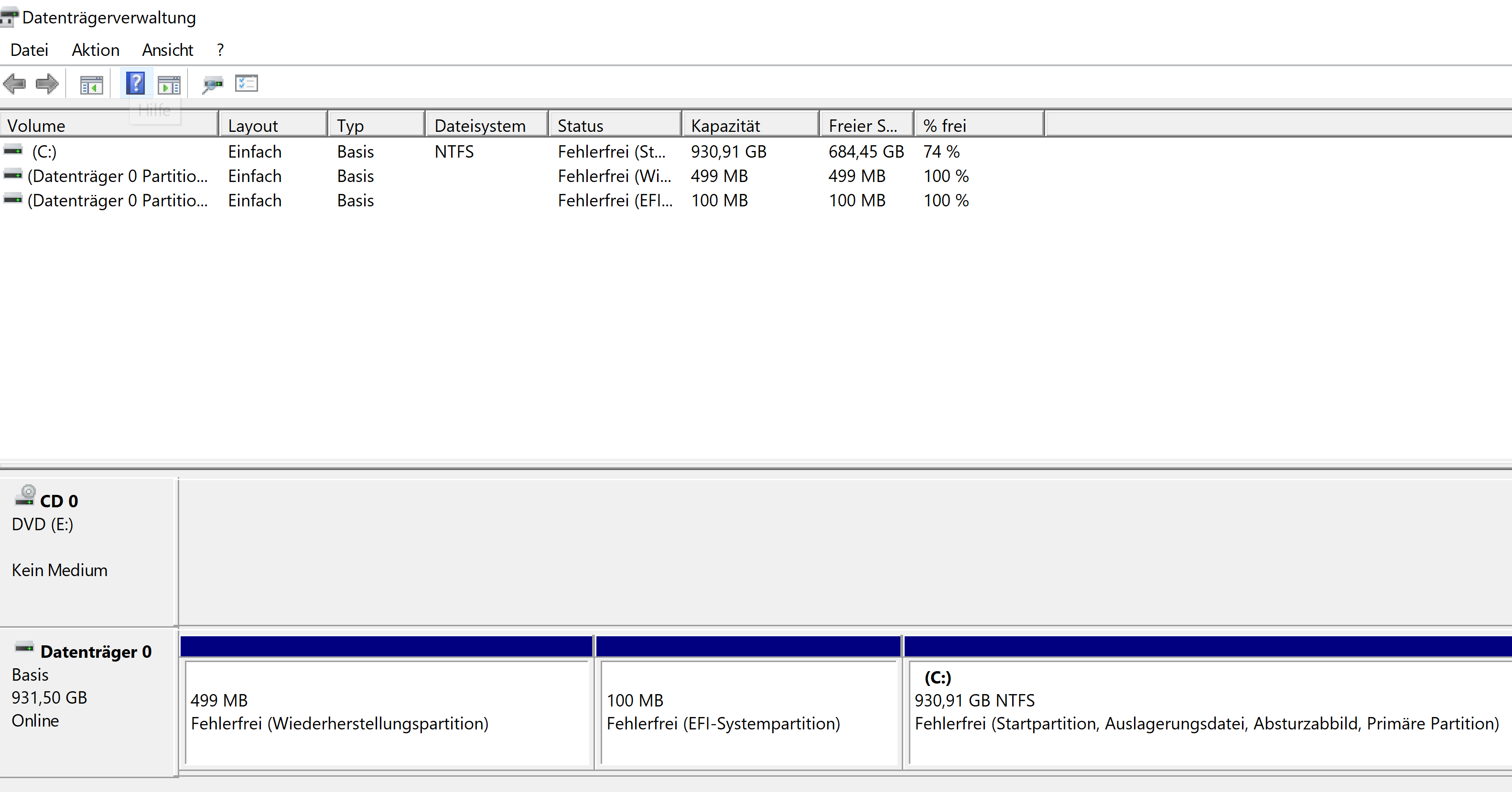Screen dimensions: 1512x792
Task: Click the blue Help question mark icon
Action: (136, 83)
